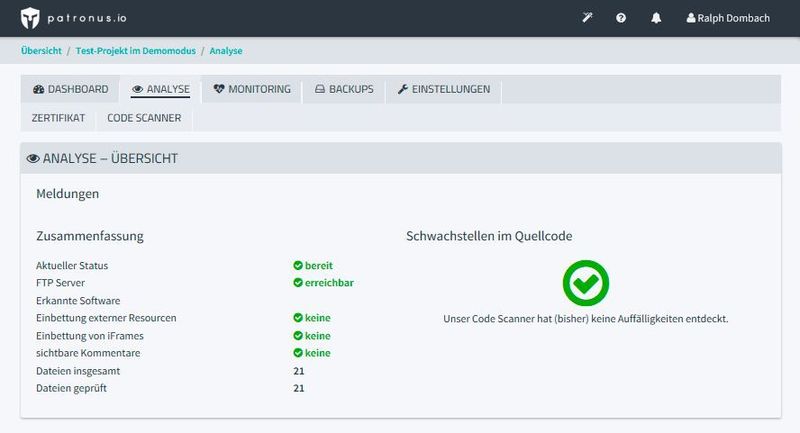800x433 pixels.
Task: Click the Meldungen heading
Action: [x=67, y=194]
